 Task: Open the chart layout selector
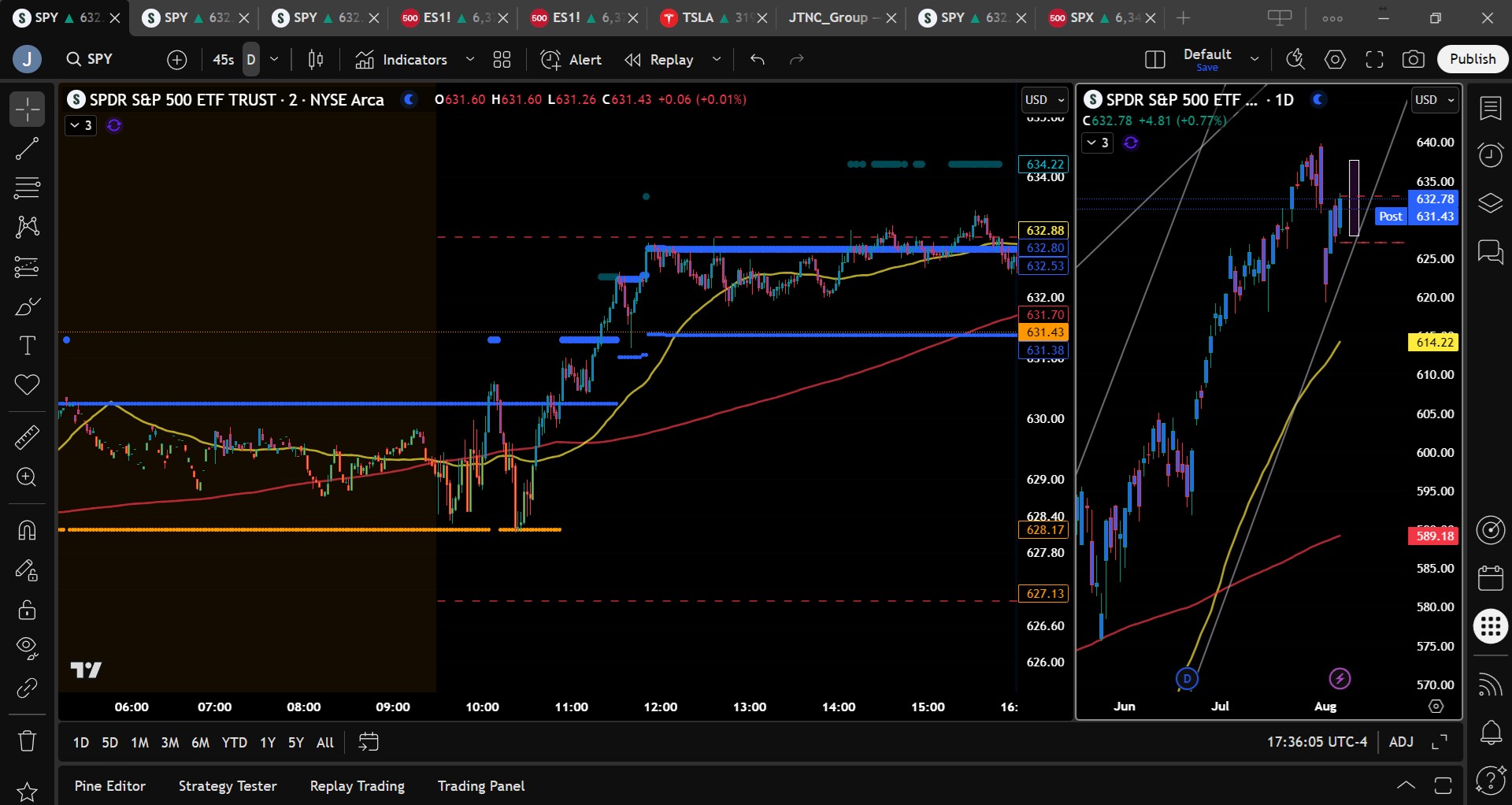(1155, 59)
